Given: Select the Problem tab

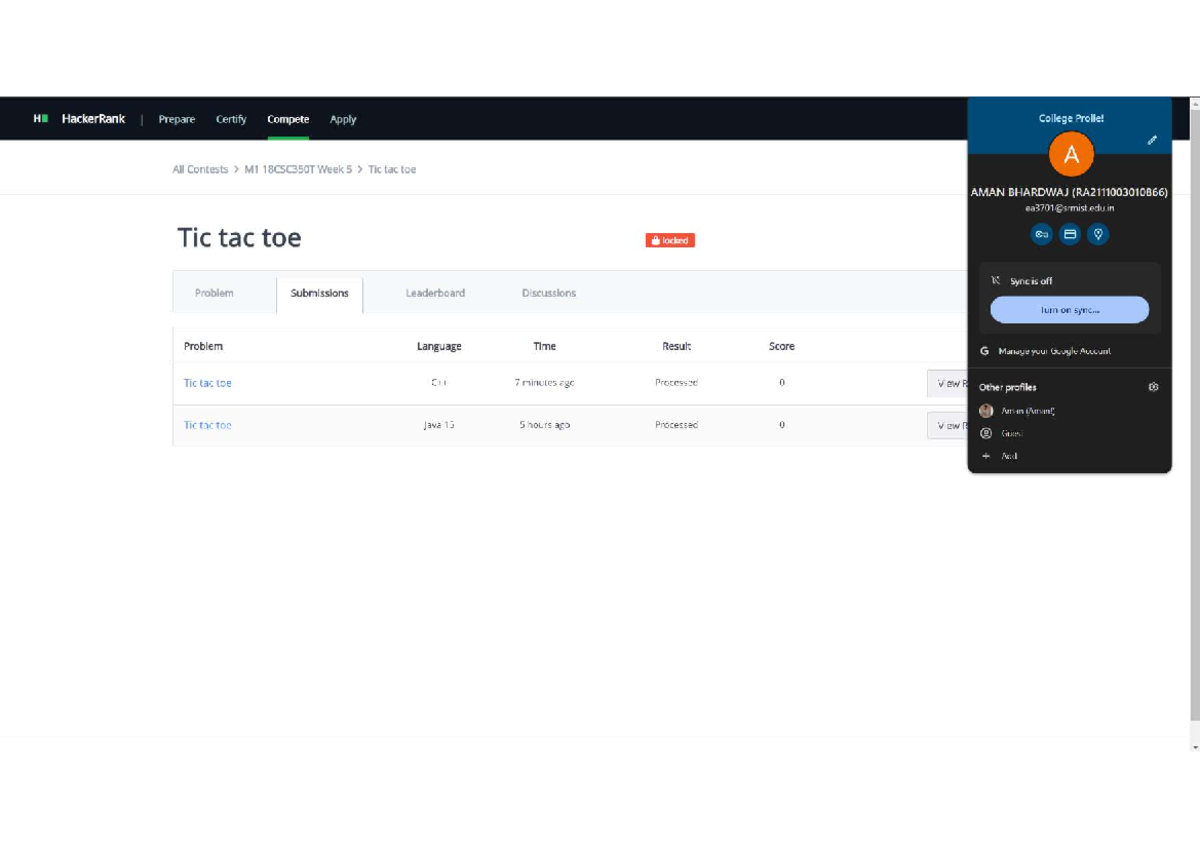Looking at the screenshot, I should [x=214, y=293].
